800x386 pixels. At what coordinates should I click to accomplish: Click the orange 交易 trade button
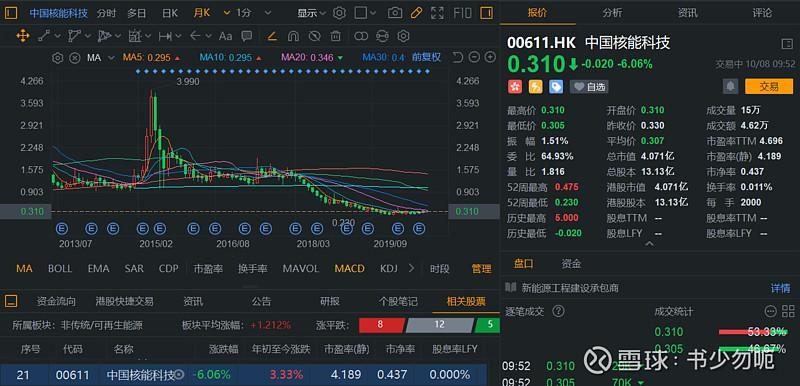769,87
